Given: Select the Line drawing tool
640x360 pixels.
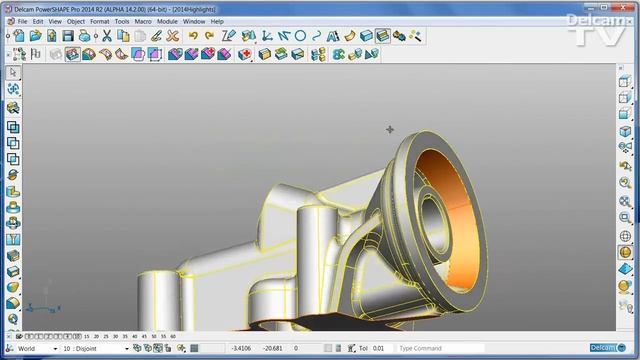Looking at the screenshot, I should pos(284,36).
